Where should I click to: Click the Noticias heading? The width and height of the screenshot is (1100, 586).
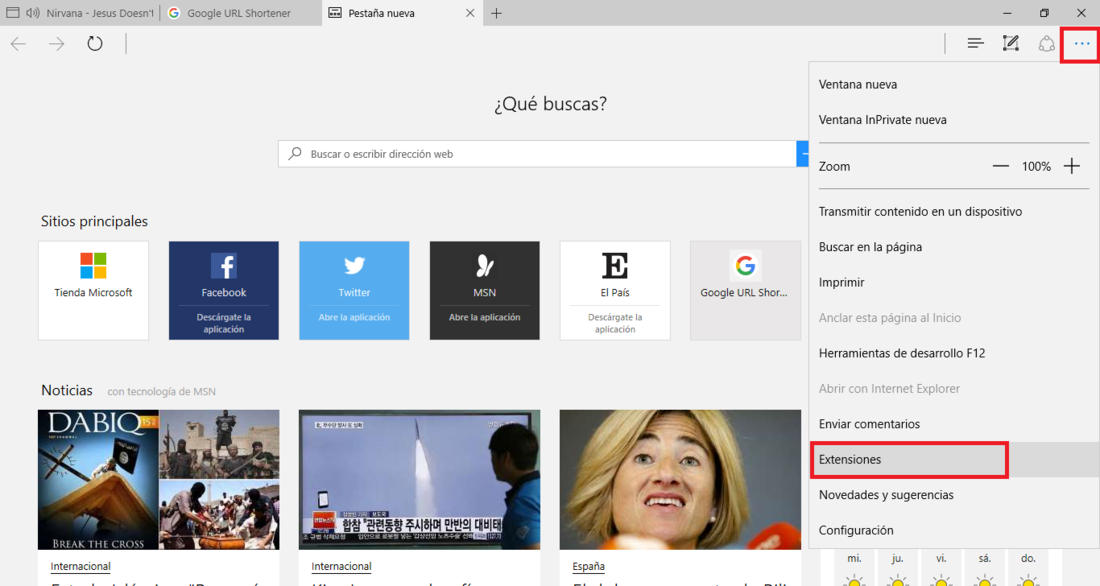click(x=67, y=390)
